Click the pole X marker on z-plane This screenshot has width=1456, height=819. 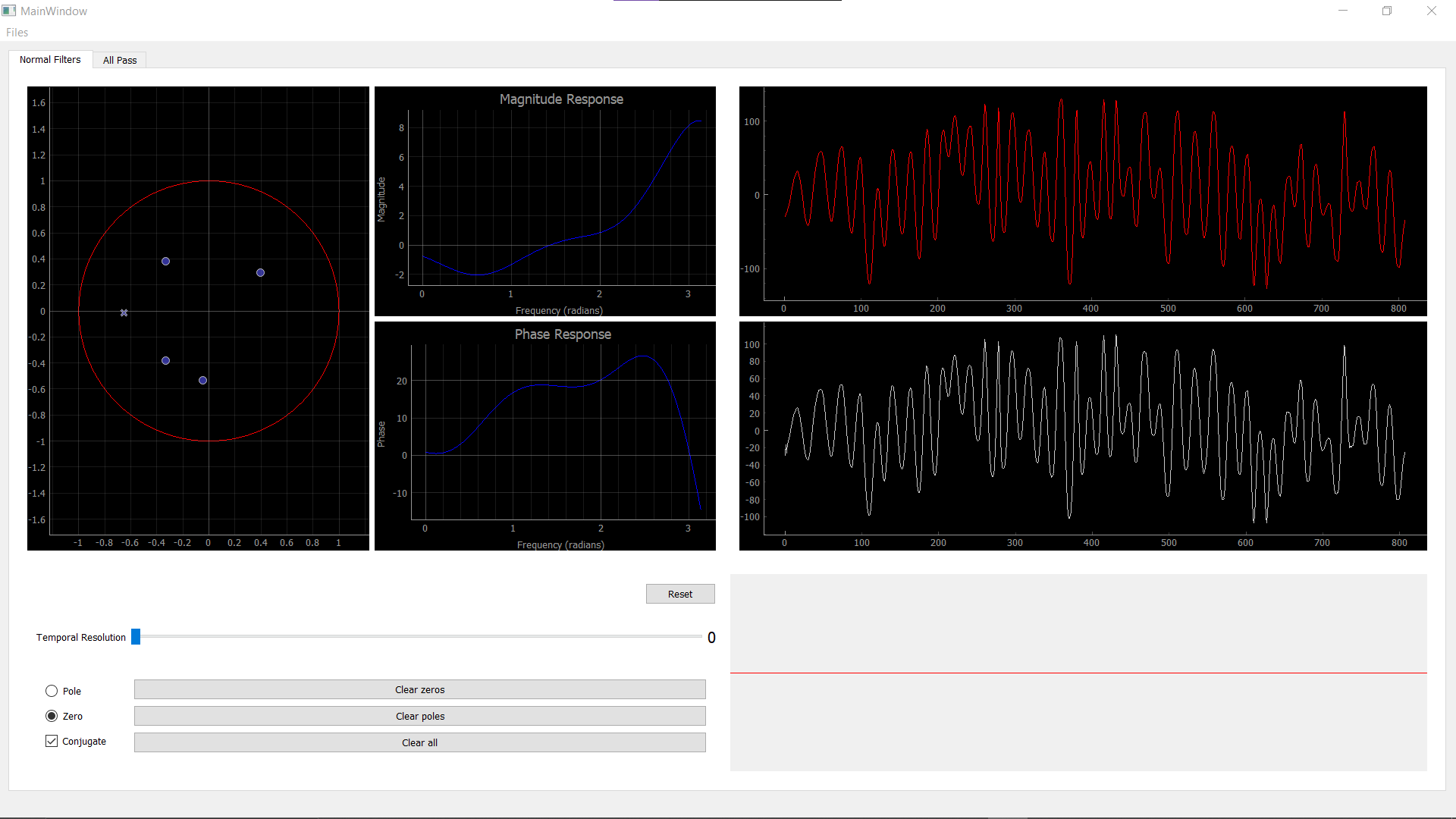(x=124, y=312)
